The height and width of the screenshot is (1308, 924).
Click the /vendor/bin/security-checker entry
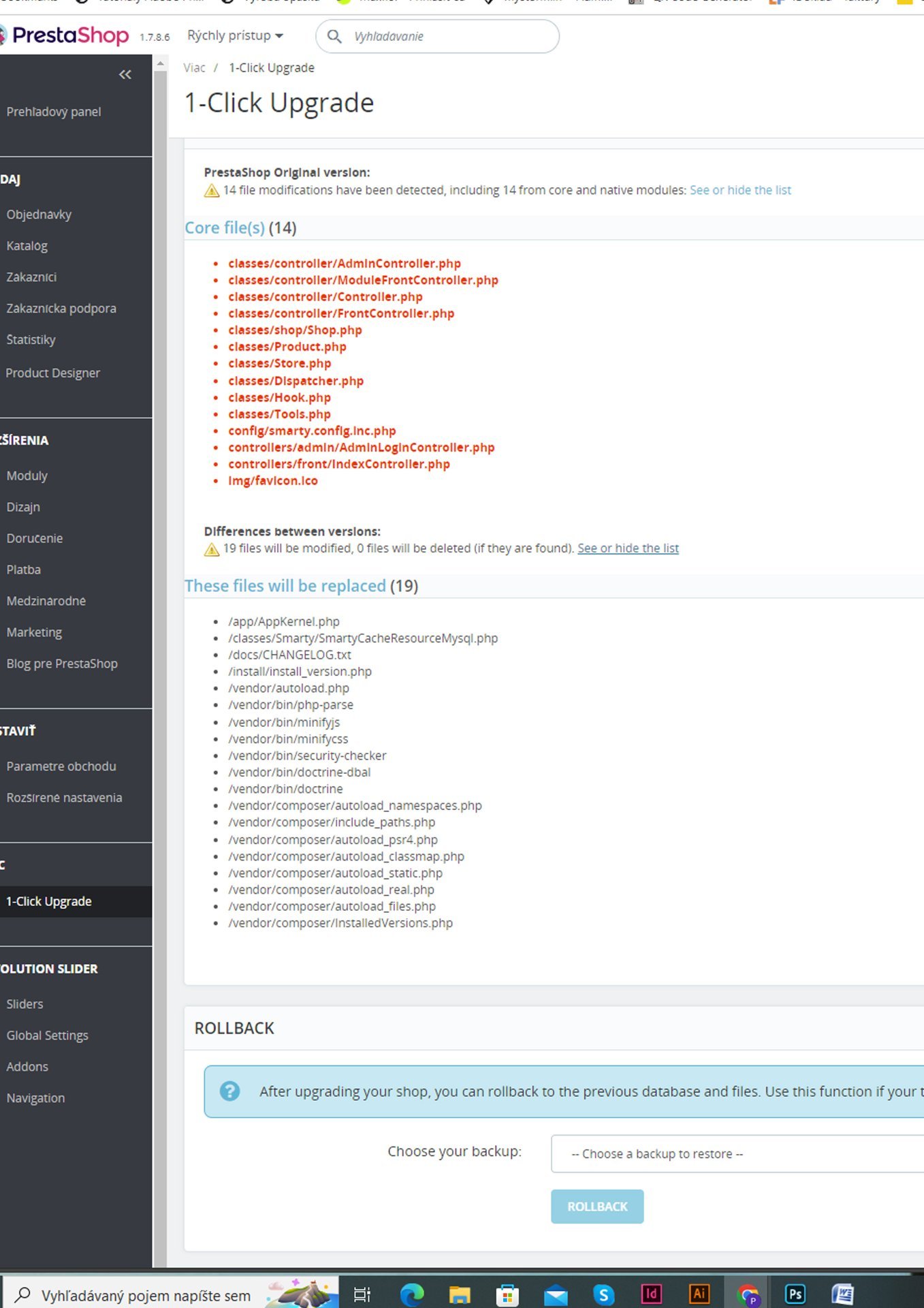307,756
